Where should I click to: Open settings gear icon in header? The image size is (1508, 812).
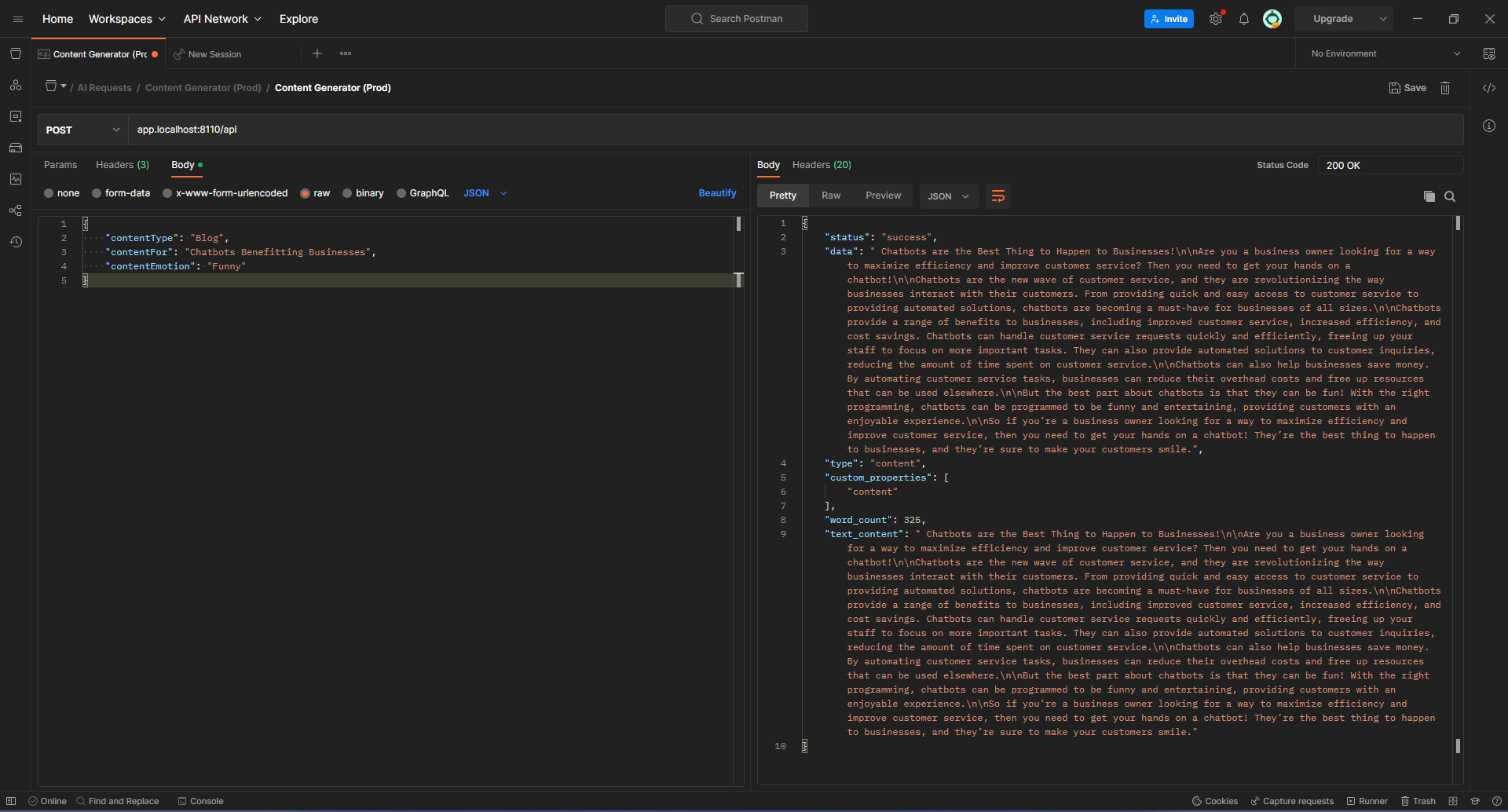(1216, 19)
